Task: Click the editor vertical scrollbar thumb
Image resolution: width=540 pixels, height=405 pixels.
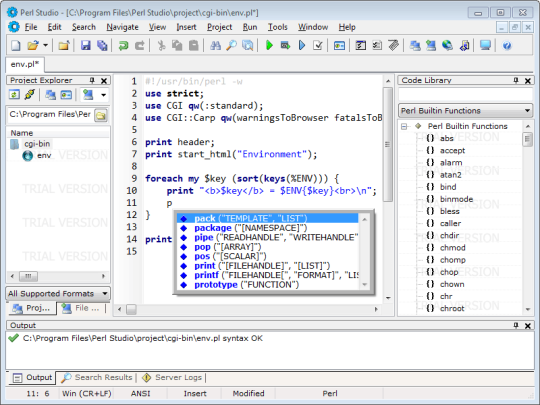Action: (388, 144)
